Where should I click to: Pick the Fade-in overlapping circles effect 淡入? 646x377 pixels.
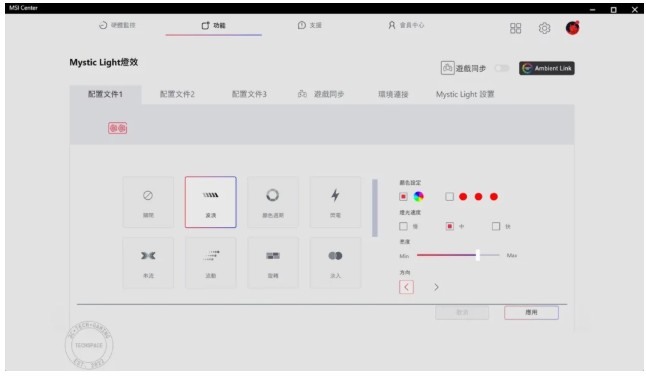[335, 262]
